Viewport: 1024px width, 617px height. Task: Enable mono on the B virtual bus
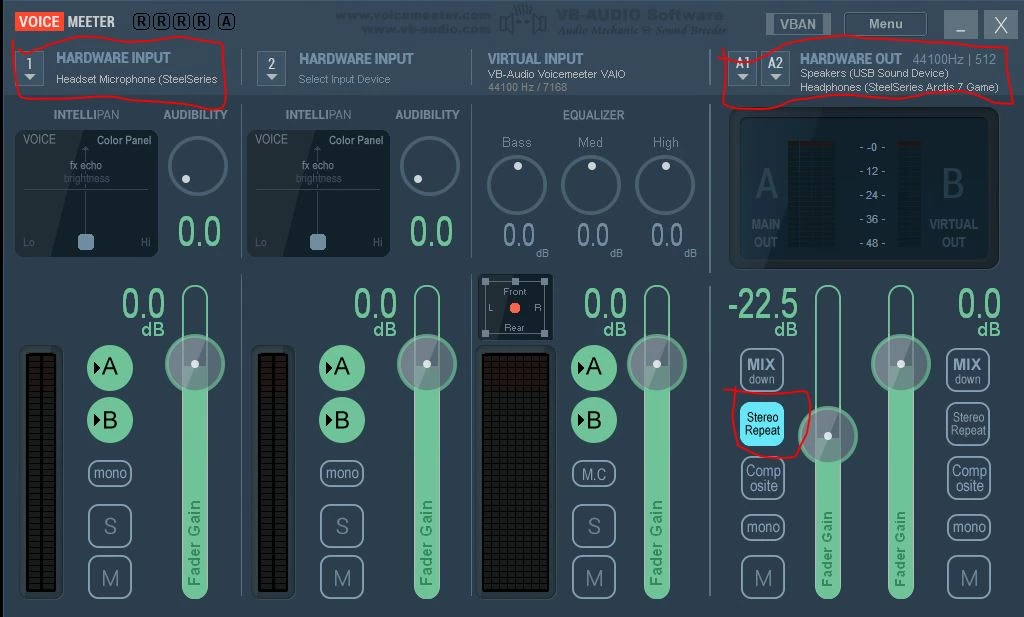(x=969, y=527)
